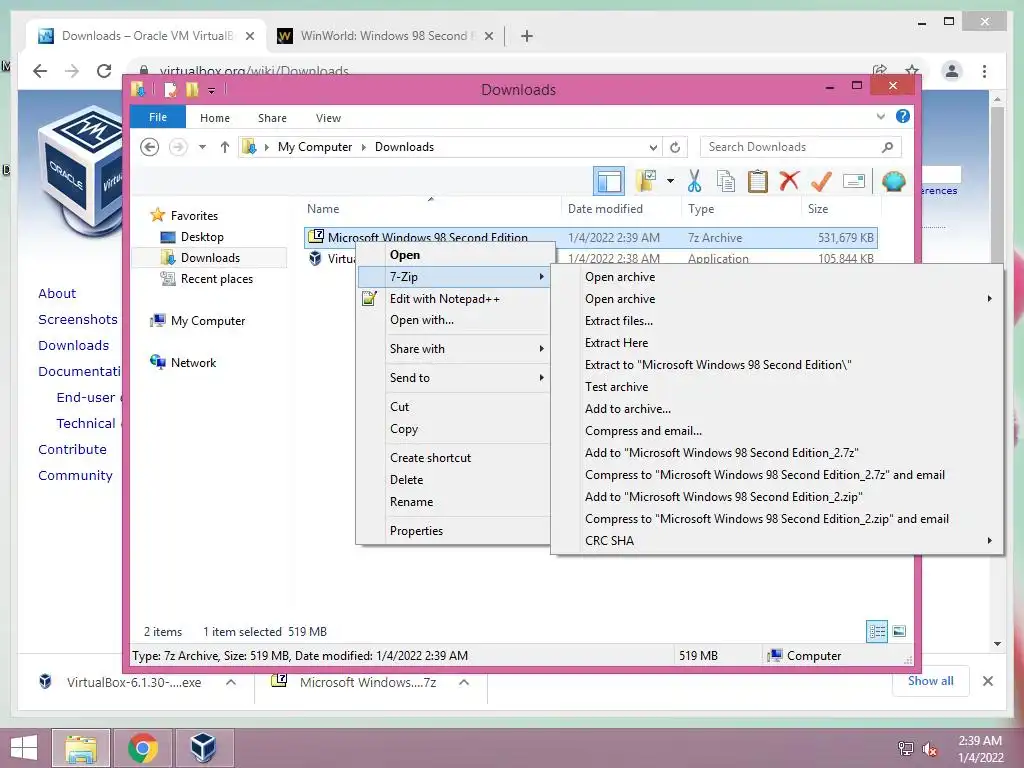
Task: Expand the ribbon using the chevron
Action: [880, 117]
